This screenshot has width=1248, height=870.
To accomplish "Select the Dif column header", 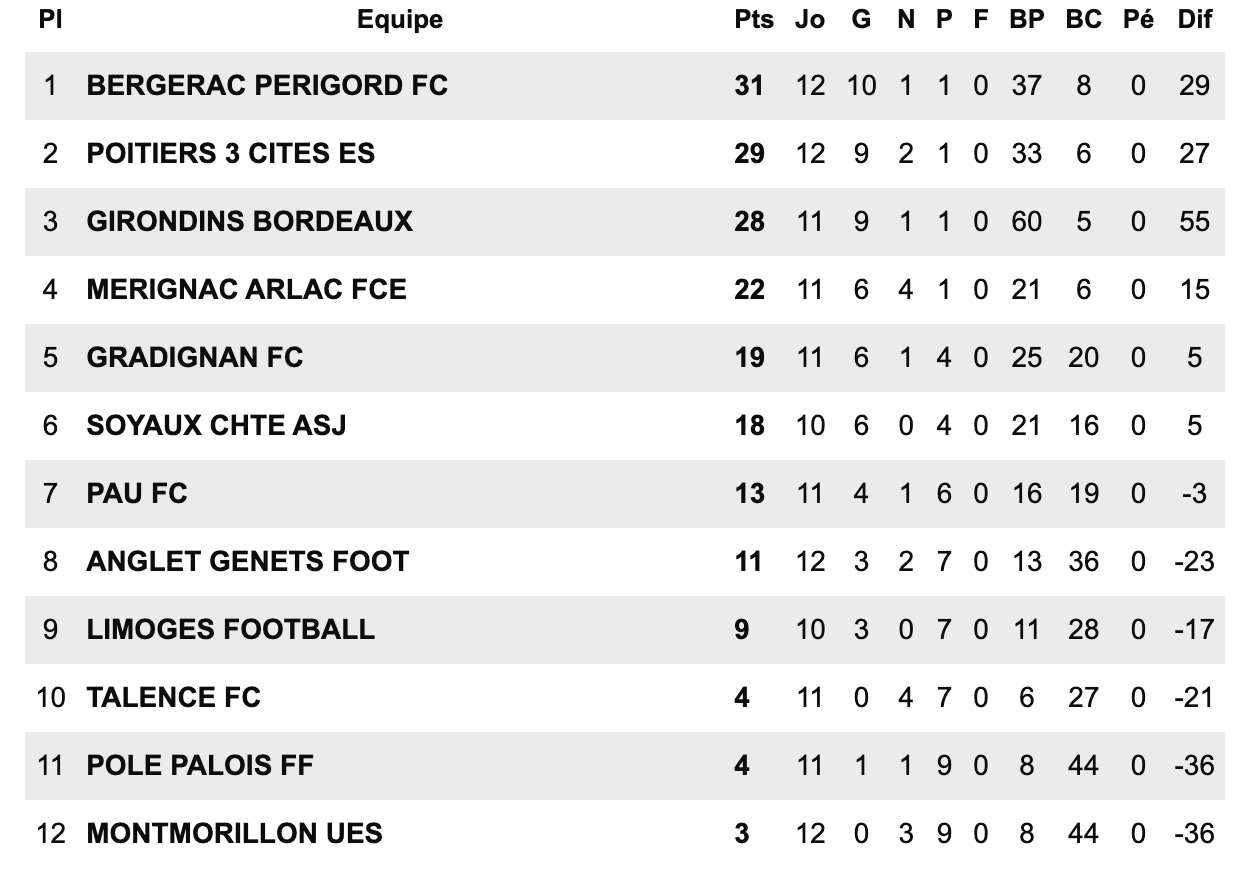I will (1195, 20).
